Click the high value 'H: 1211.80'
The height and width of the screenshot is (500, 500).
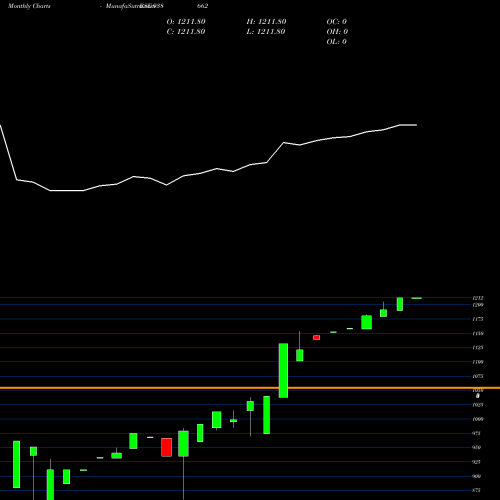[266, 22]
